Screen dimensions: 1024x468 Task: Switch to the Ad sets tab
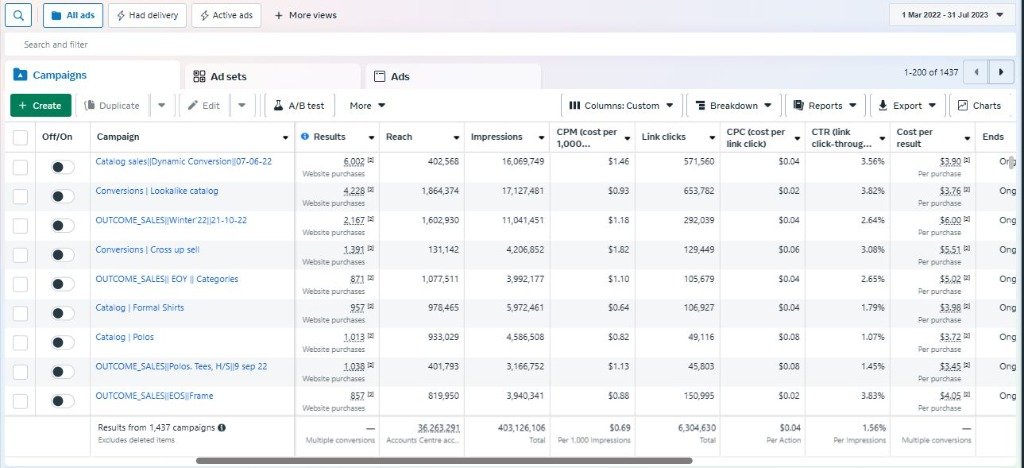(272, 76)
